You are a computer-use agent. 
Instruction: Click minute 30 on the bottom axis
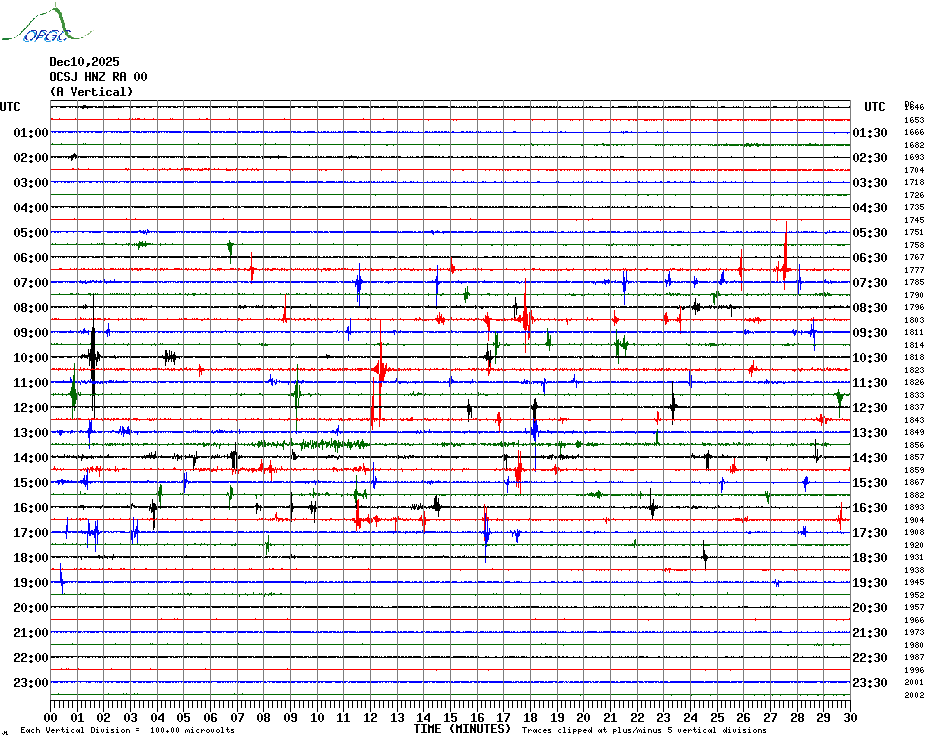(849, 717)
